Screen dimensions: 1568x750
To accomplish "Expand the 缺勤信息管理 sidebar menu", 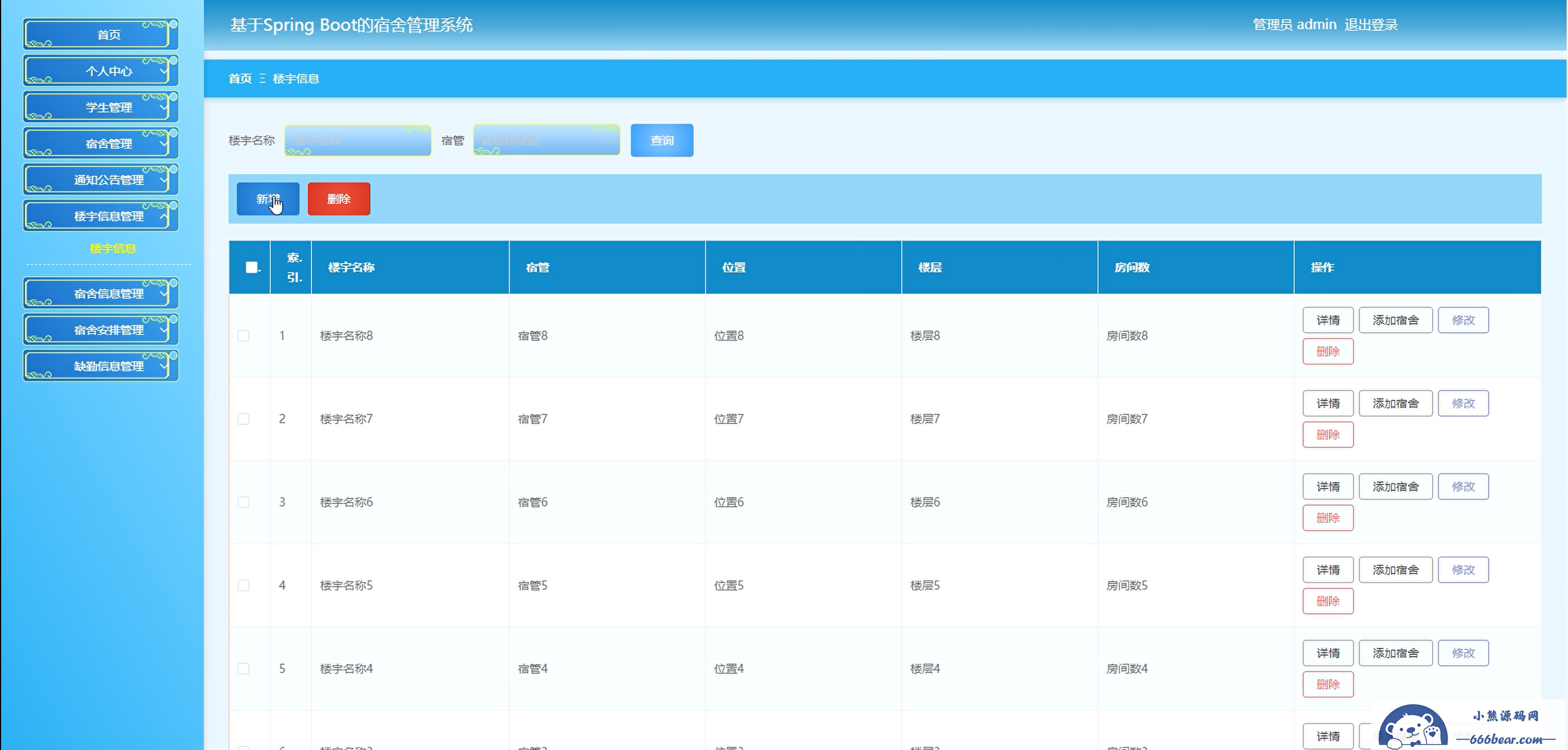I will point(101,366).
